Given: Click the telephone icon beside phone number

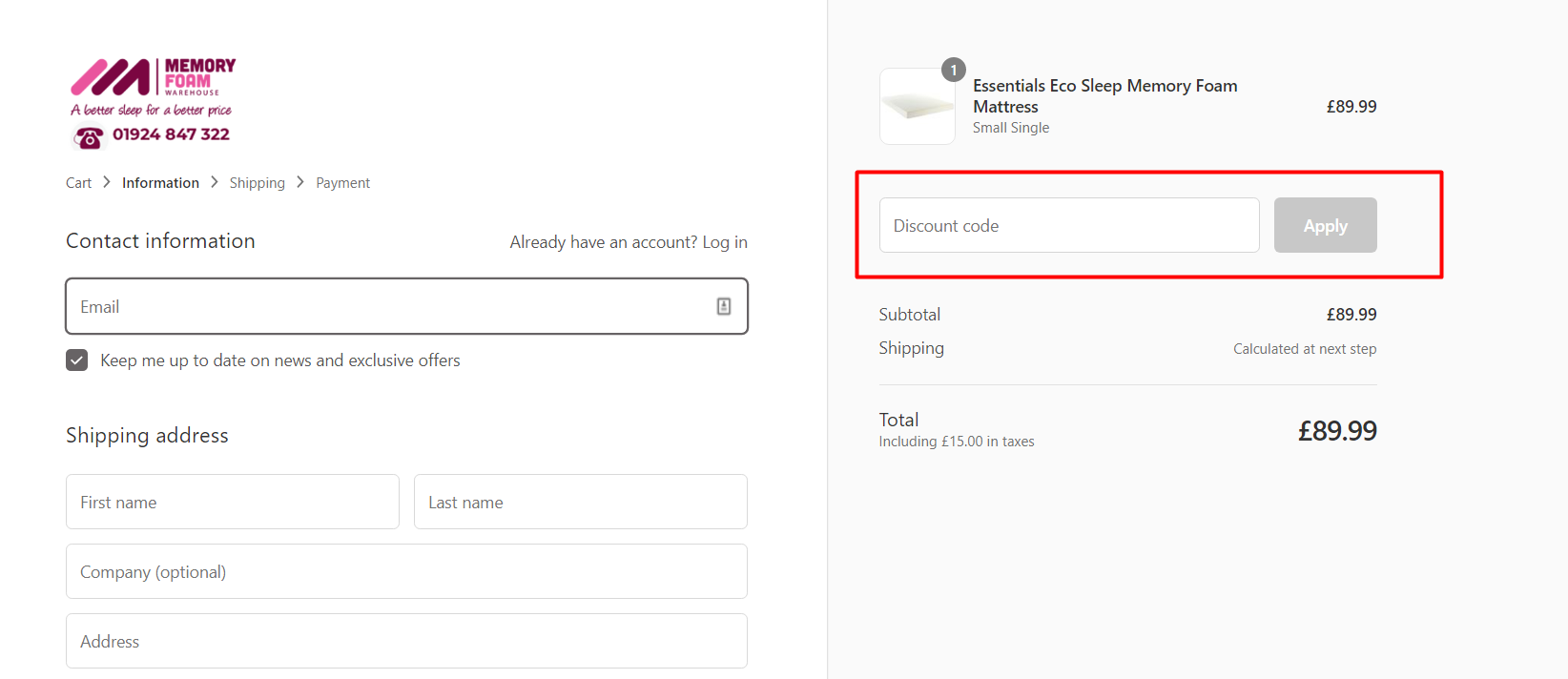Looking at the screenshot, I should coord(89,138).
